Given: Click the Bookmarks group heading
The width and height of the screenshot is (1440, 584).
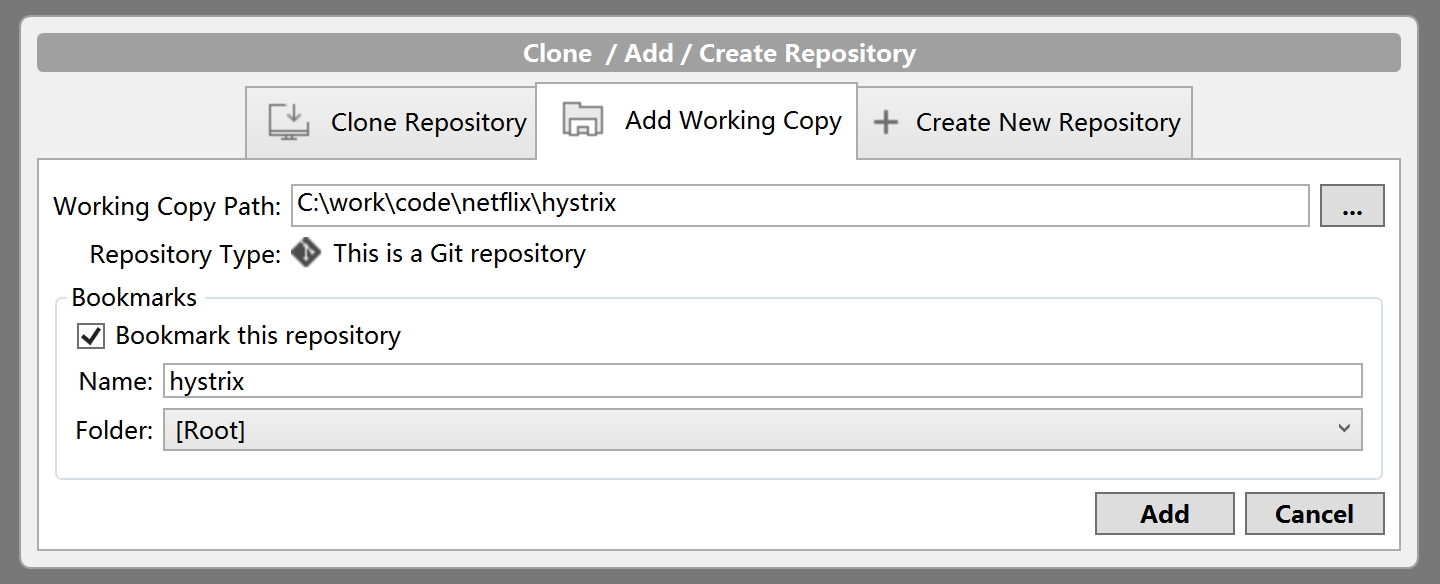Looking at the screenshot, I should (x=134, y=297).
